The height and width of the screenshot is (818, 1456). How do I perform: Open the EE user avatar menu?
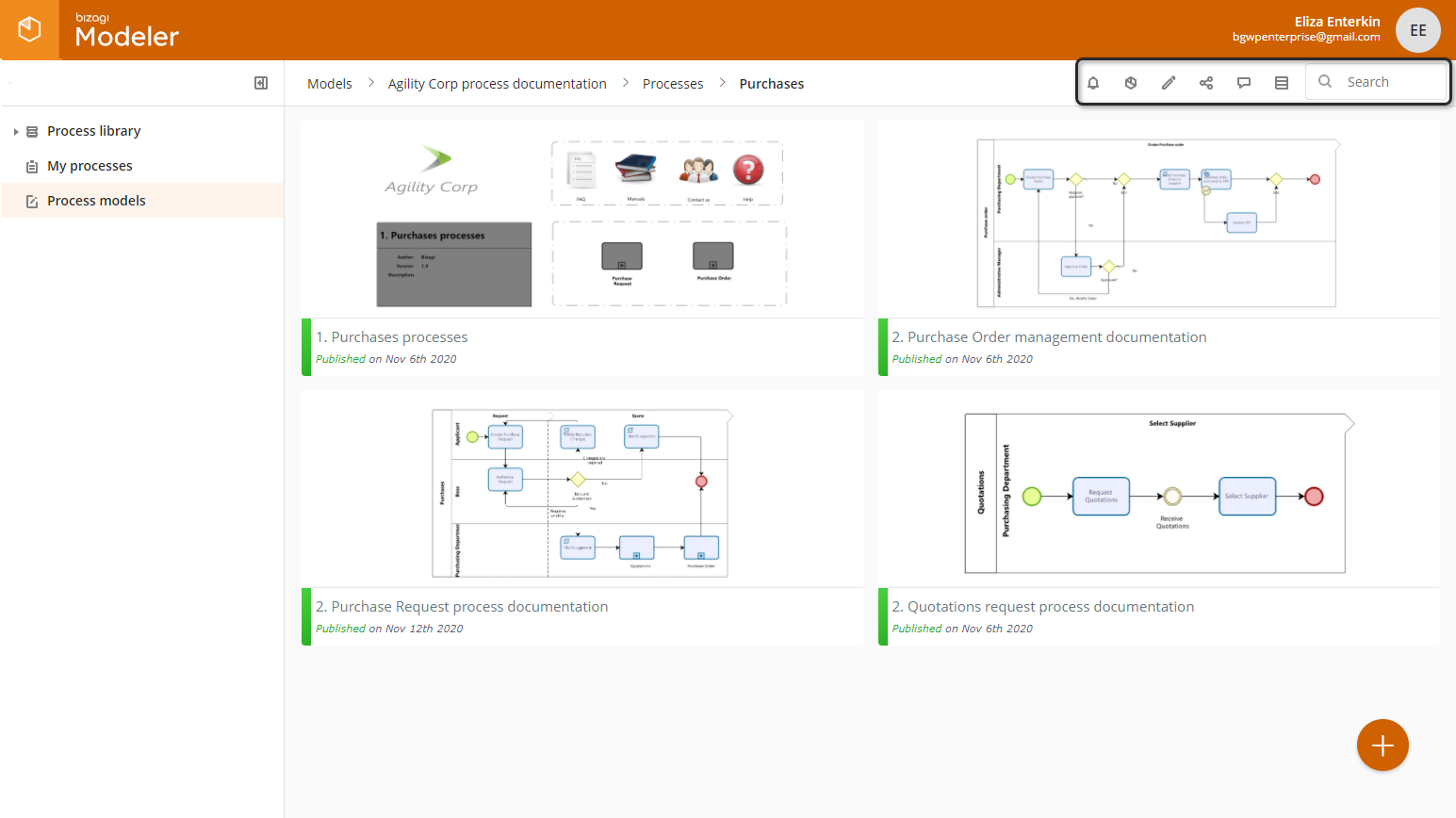[x=1417, y=30]
